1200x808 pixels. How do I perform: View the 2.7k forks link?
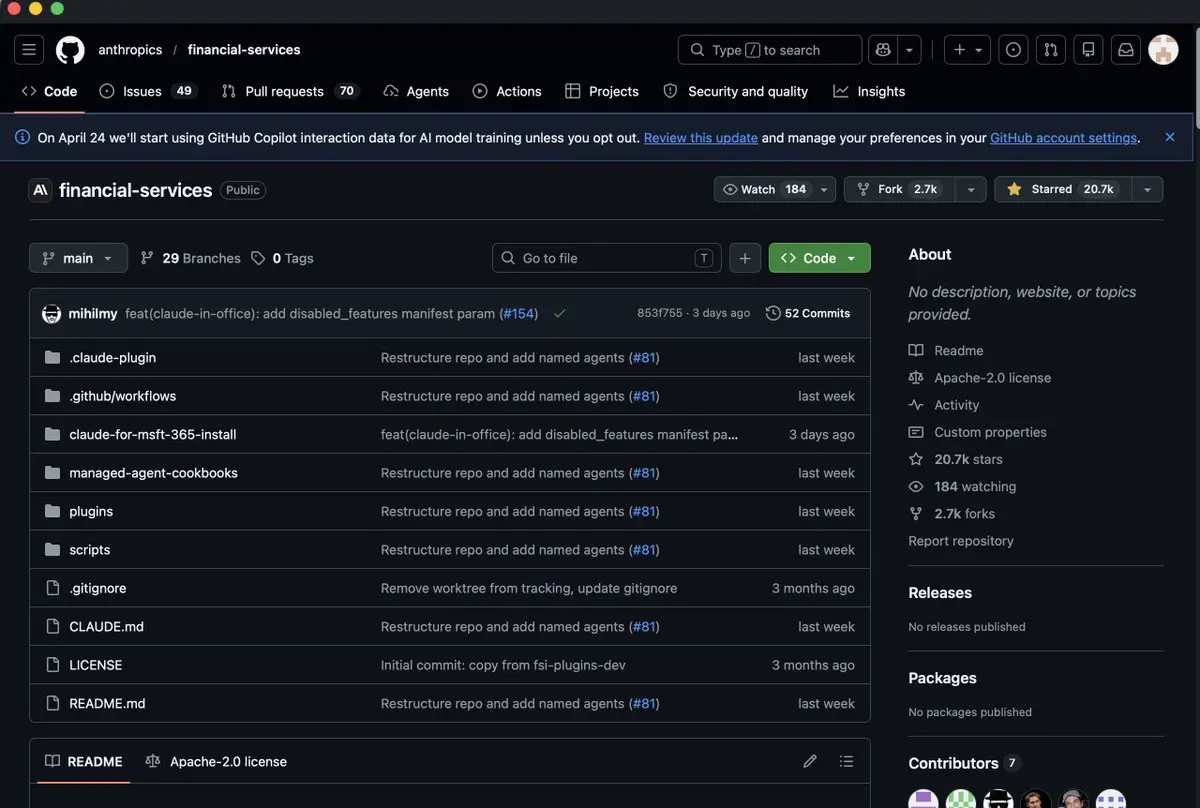click(x=952, y=513)
